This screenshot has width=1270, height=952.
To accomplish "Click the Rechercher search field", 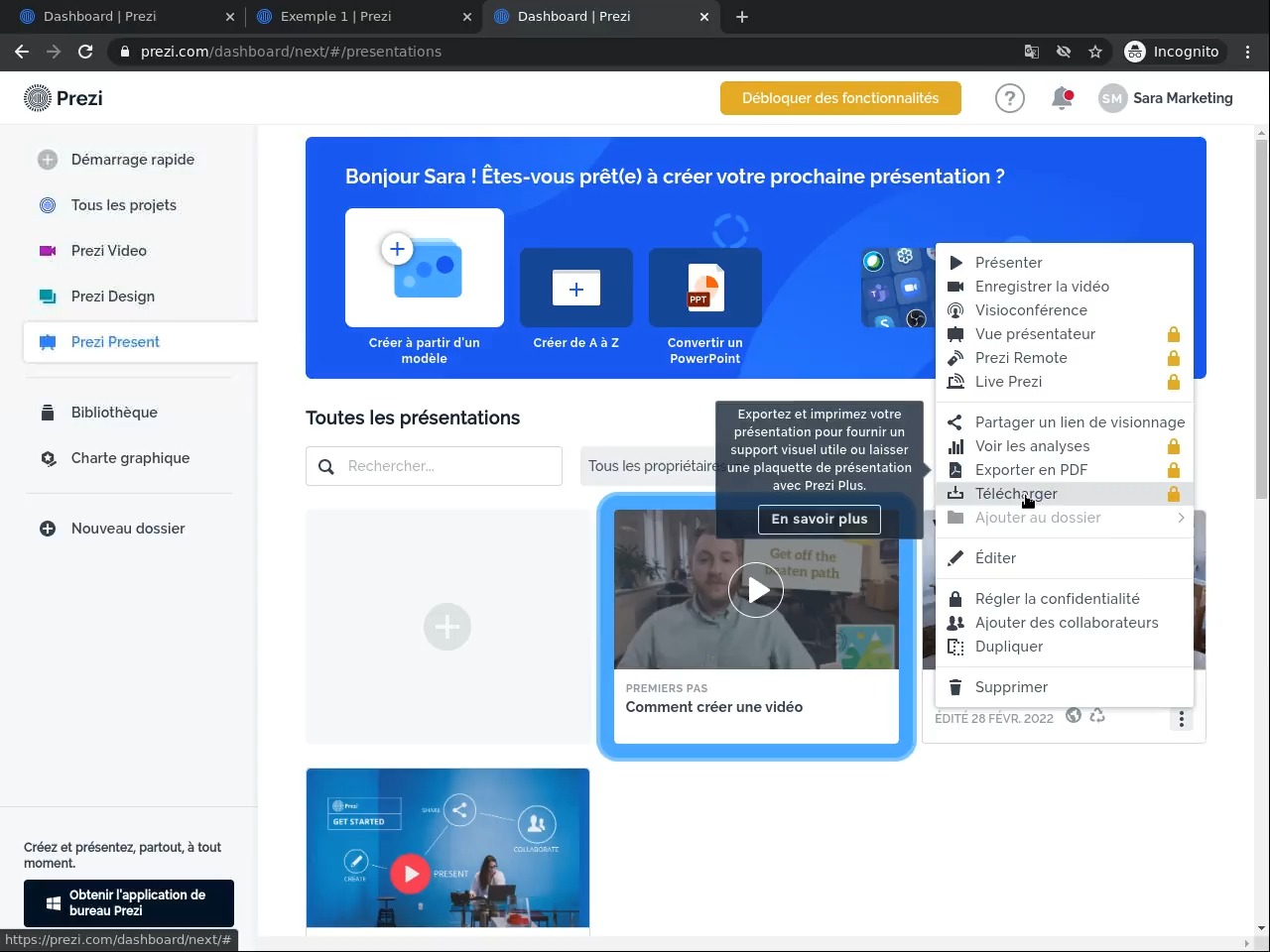I will pos(434,466).
